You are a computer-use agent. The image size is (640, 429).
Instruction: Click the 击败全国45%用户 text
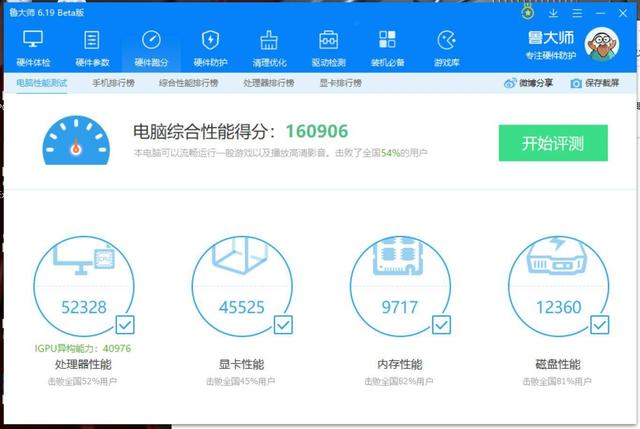point(241,381)
